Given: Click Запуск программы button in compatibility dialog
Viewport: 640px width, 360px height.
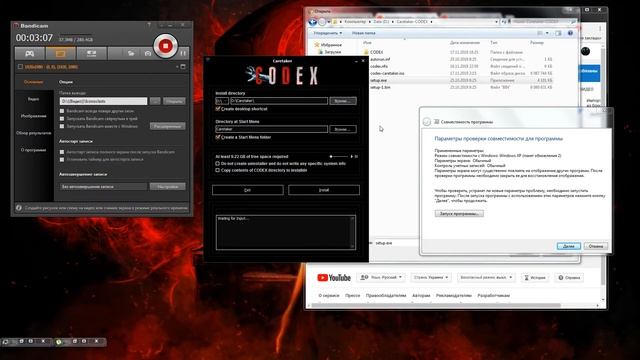Looking at the screenshot, I should click(459, 213).
